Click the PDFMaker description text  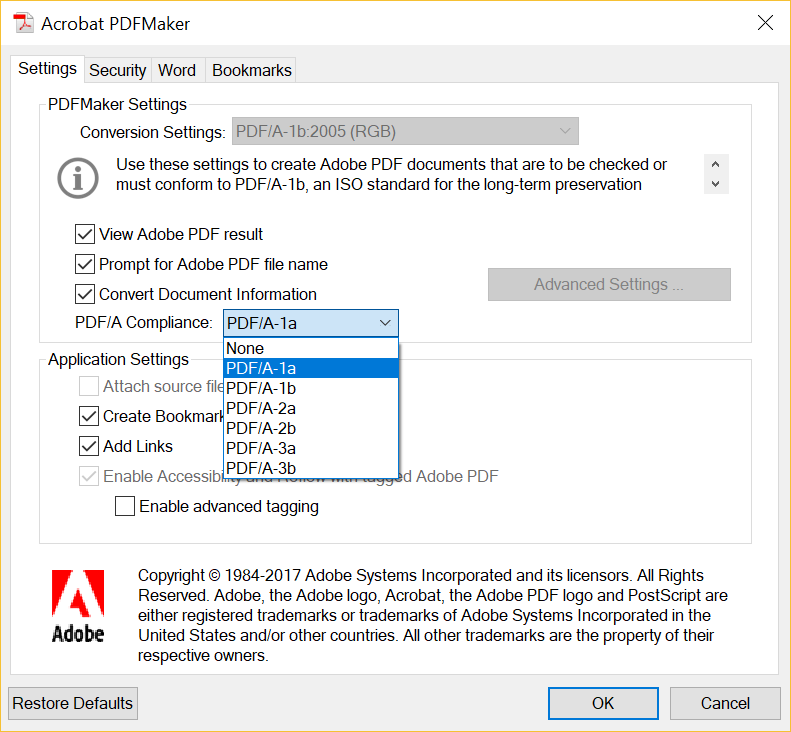click(x=391, y=175)
